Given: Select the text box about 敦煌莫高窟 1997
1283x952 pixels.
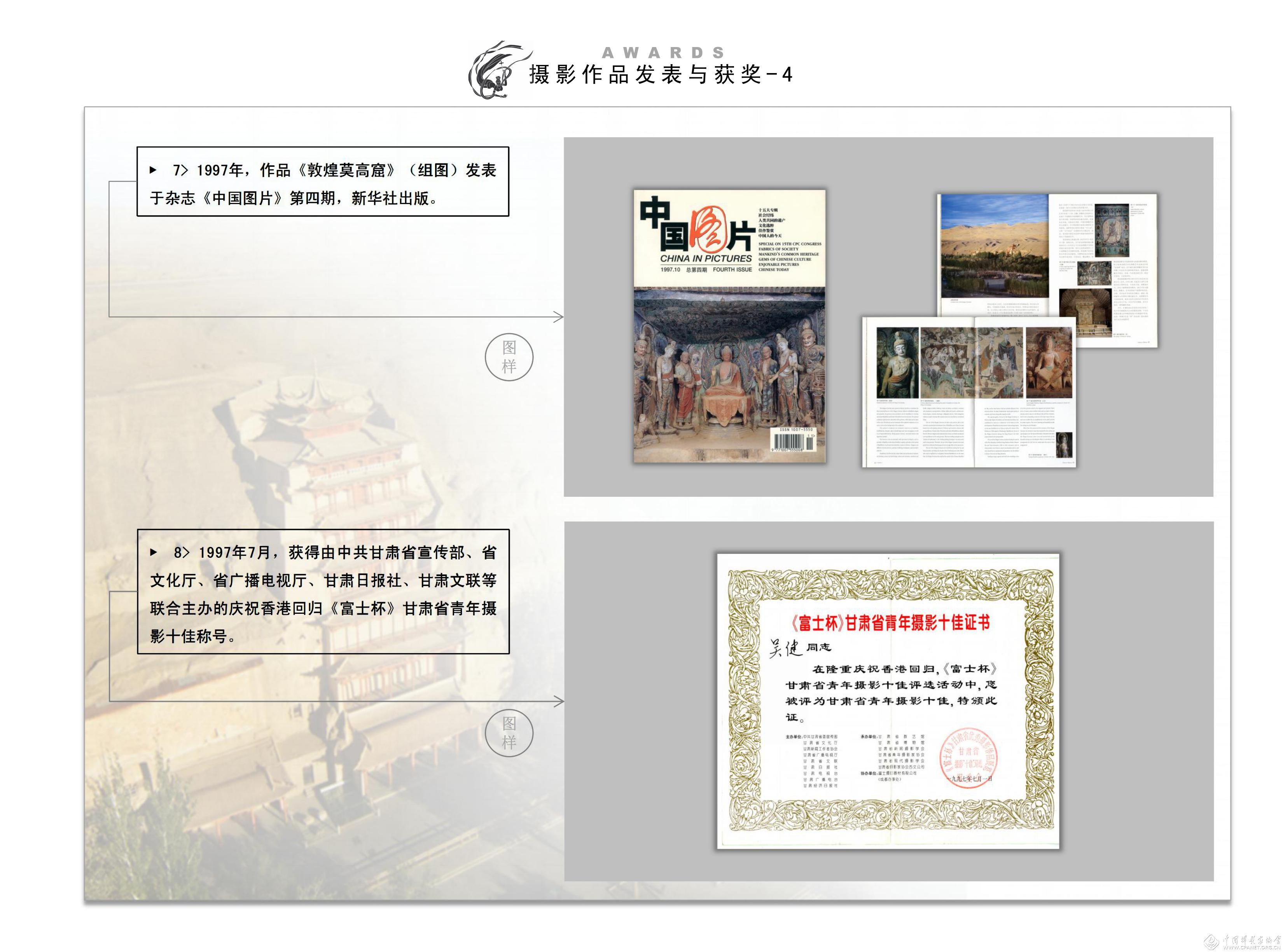Looking at the screenshot, I should click(323, 182).
